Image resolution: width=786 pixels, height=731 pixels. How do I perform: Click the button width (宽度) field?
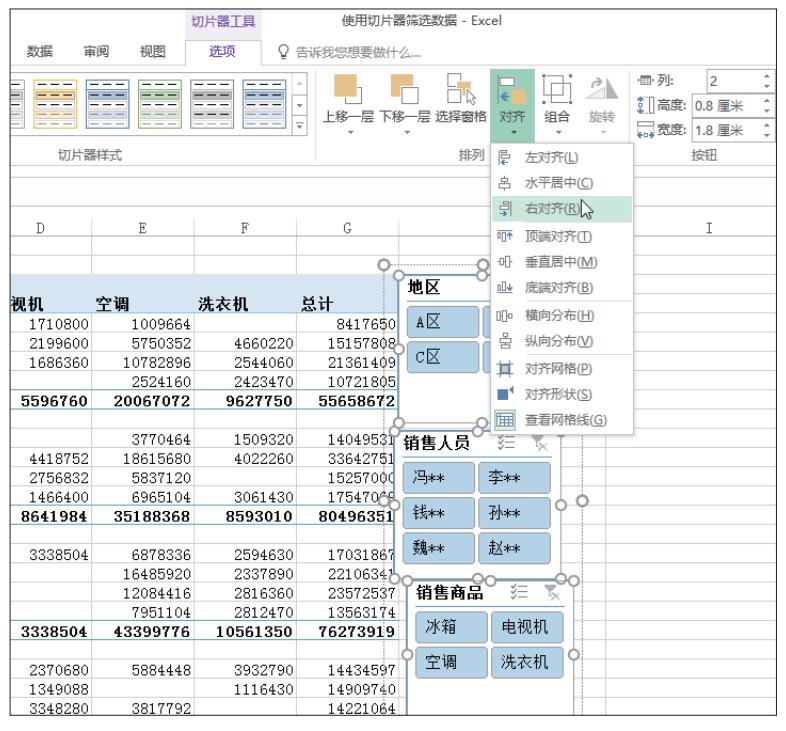726,130
